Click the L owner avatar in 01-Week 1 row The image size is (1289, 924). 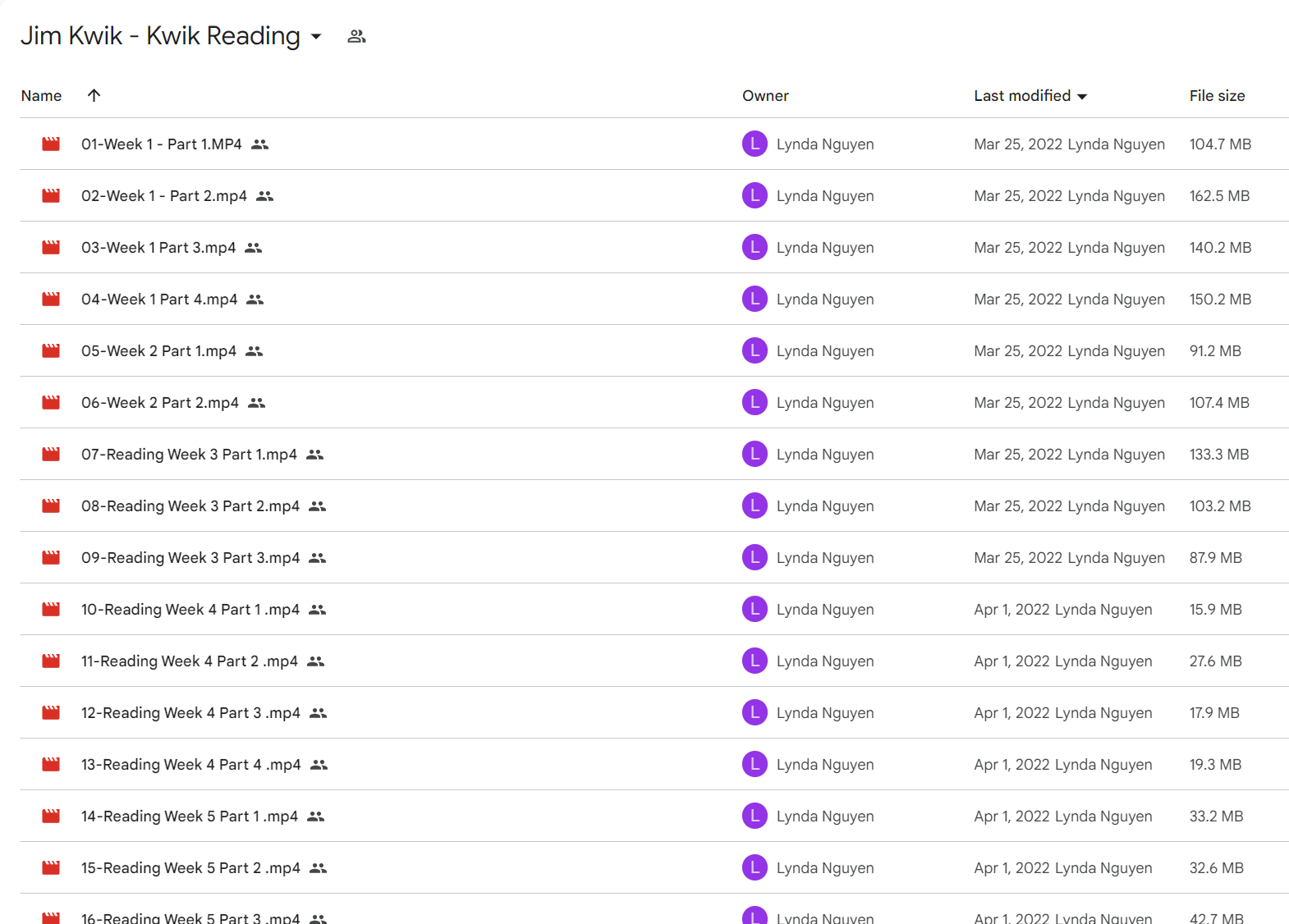(x=755, y=144)
